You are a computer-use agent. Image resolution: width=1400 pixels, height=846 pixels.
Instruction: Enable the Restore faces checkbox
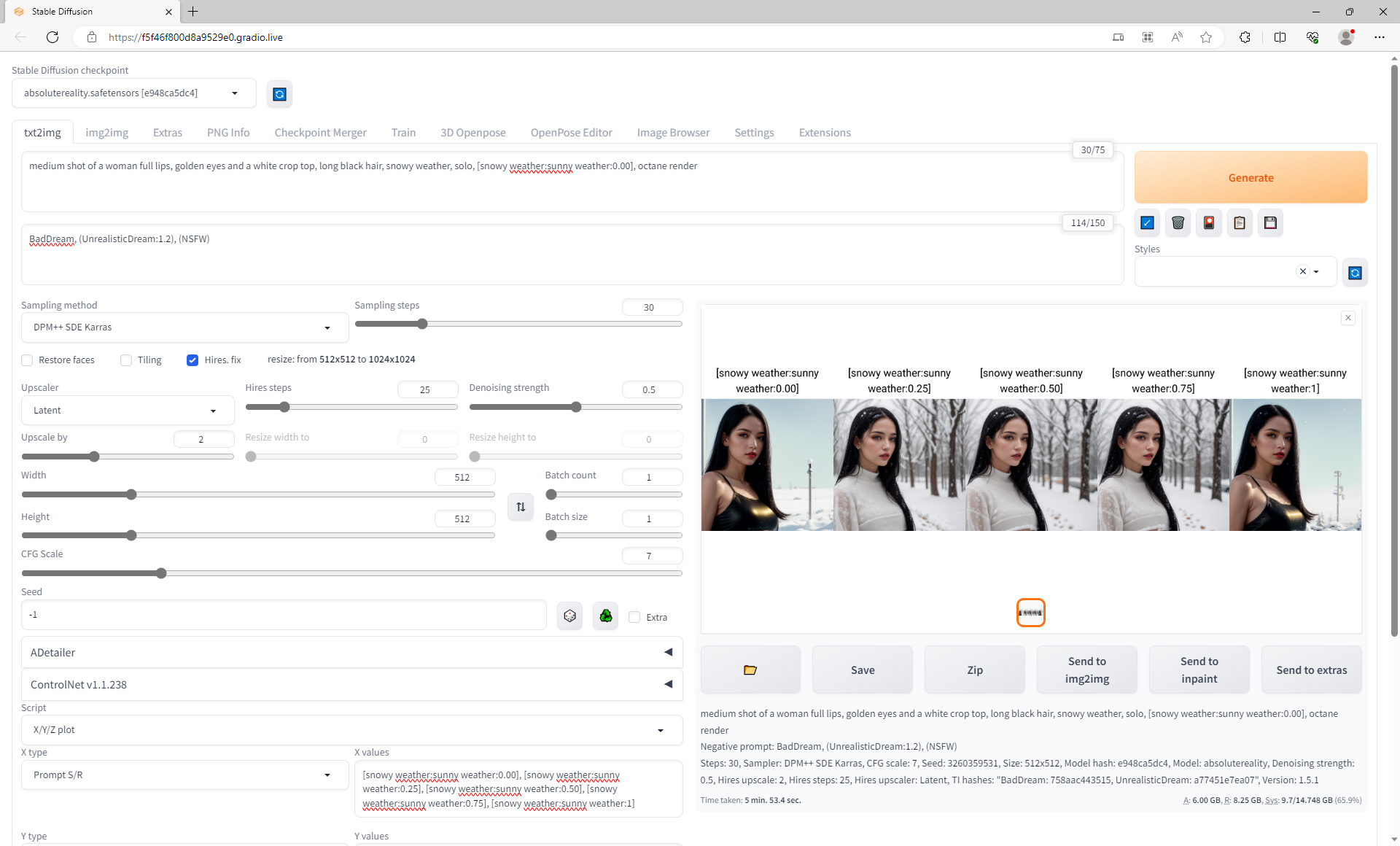[28, 360]
